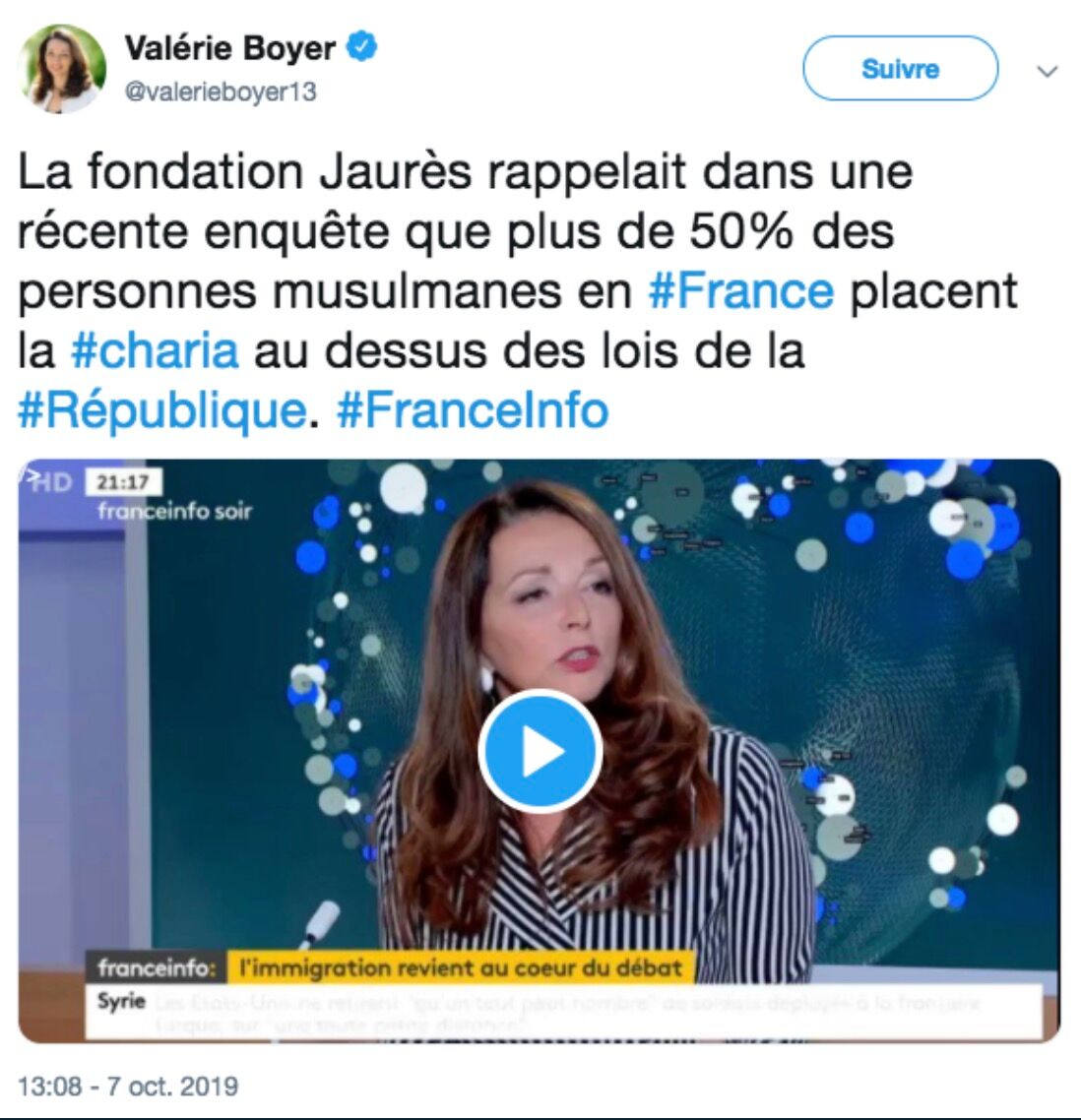1081x1120 pixels.
Task: Open Valérie Boyer's profile picture
Action: click(x=63, y=69)
